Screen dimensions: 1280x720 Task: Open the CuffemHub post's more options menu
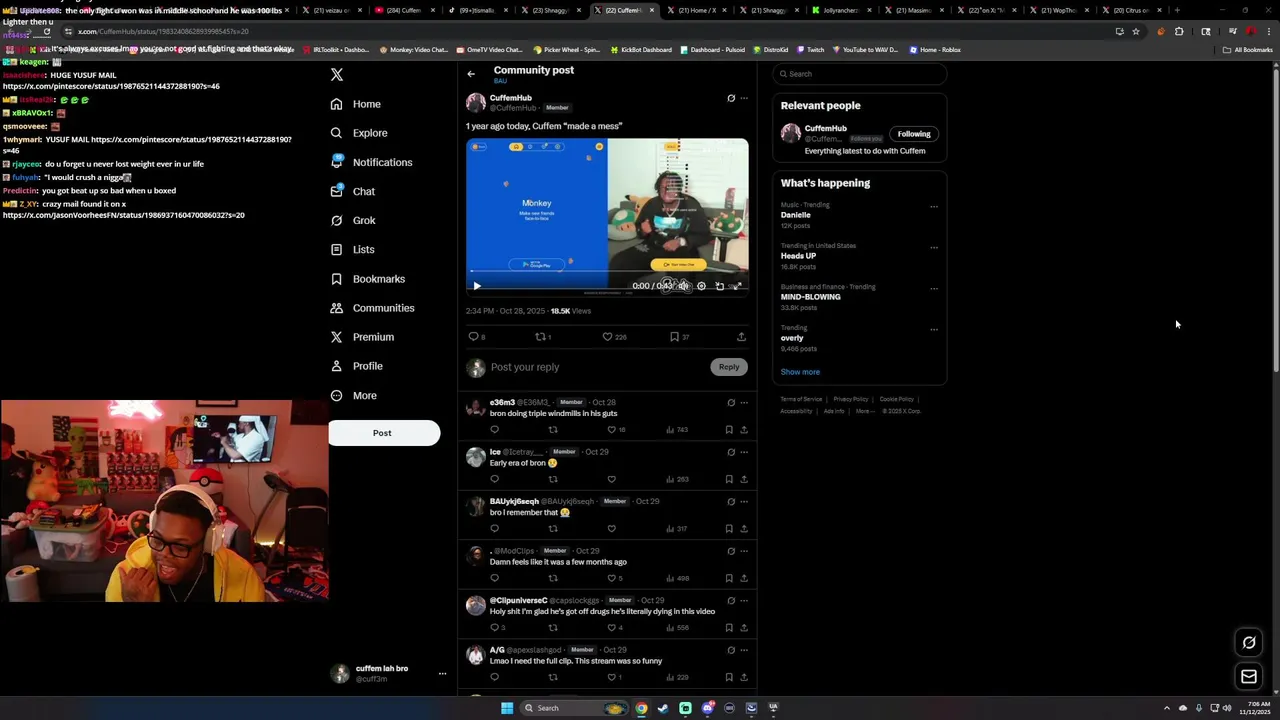coord(744,98)
